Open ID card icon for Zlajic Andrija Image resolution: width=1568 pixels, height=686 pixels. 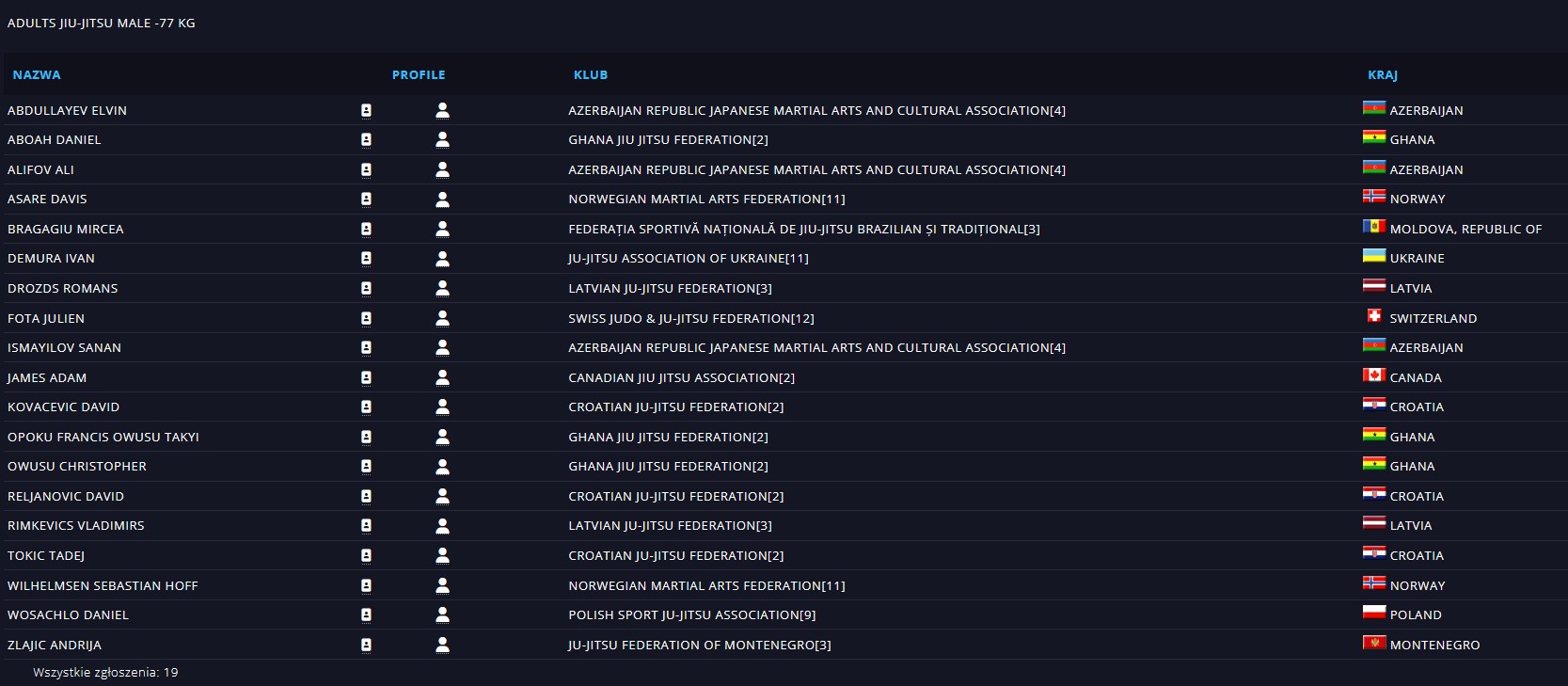[x=366, y=645]
